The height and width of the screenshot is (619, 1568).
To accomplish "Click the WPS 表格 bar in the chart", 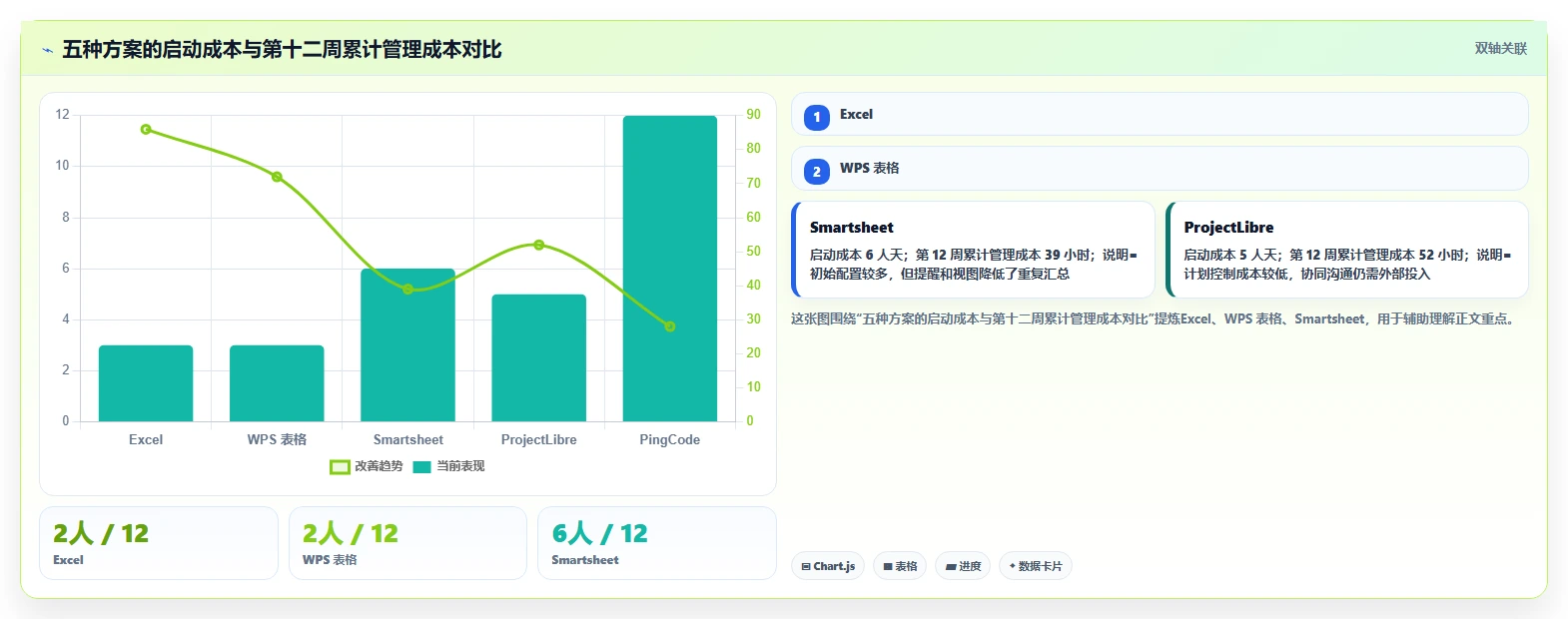I will point(277,383).
